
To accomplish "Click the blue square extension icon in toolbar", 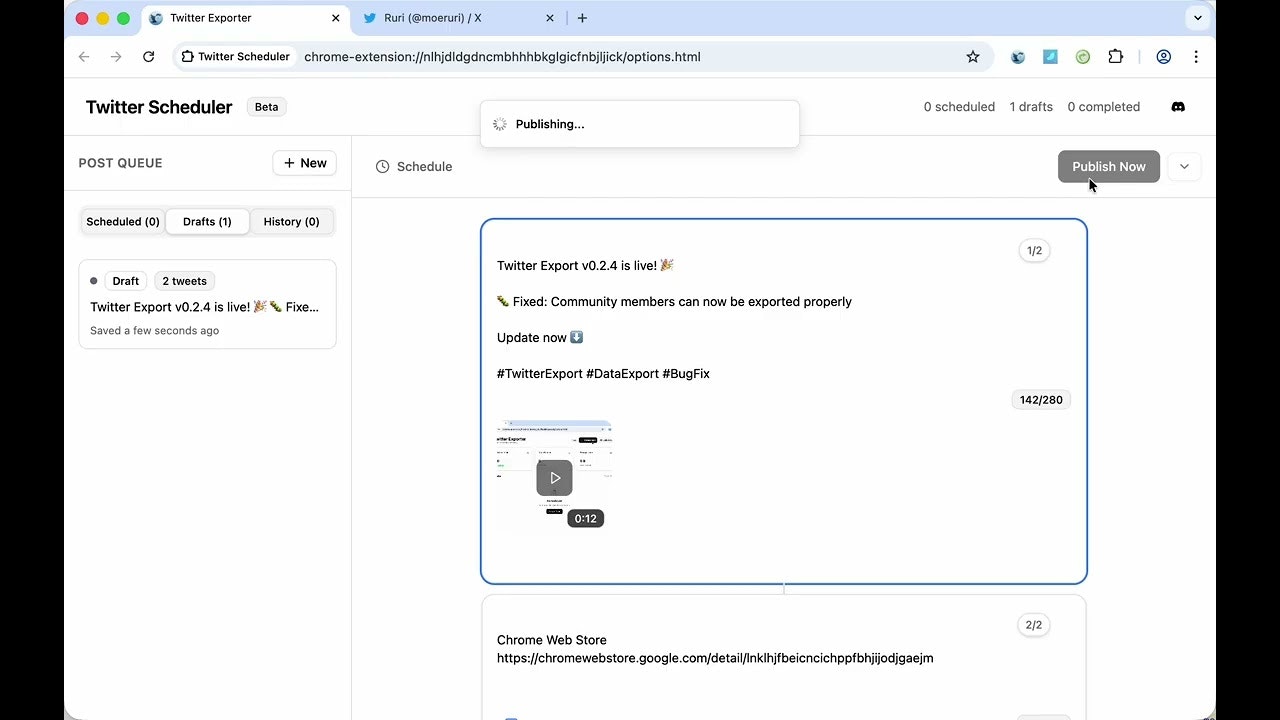I will tap(1050, 57).
